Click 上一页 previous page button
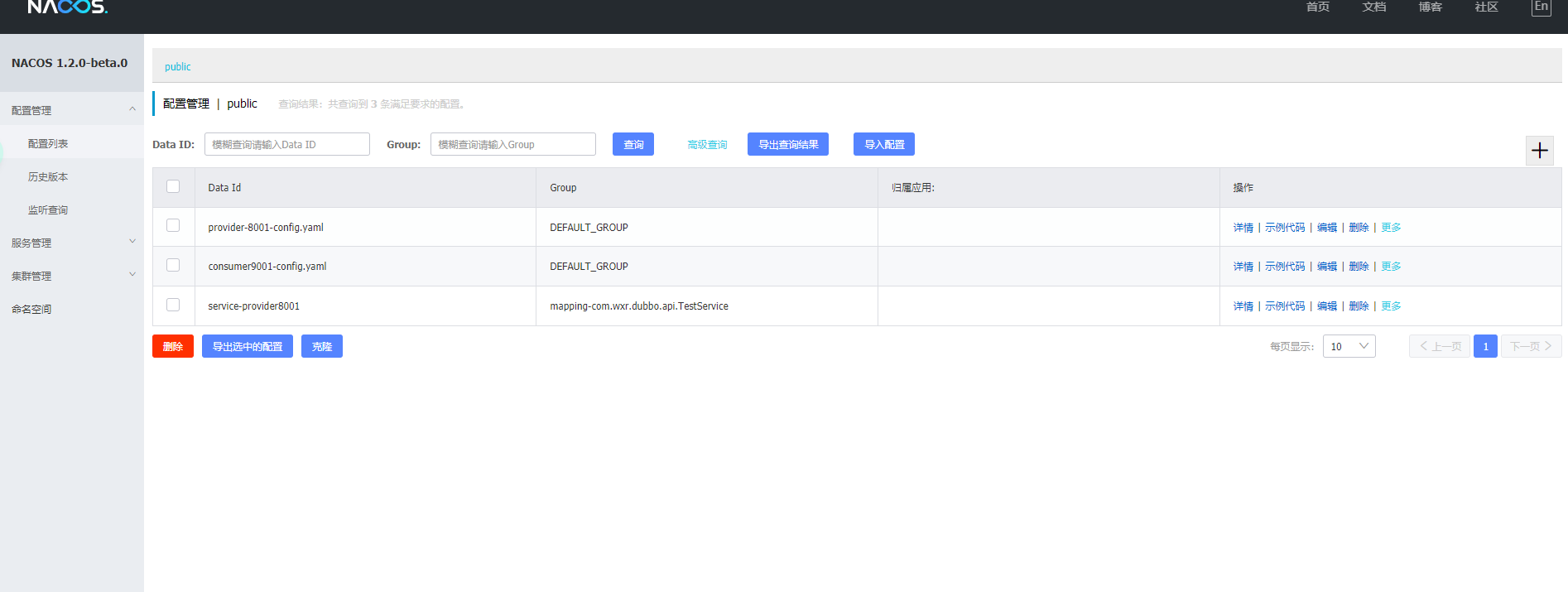Screen dimensions: 1568x592 tap(1440, 346)
